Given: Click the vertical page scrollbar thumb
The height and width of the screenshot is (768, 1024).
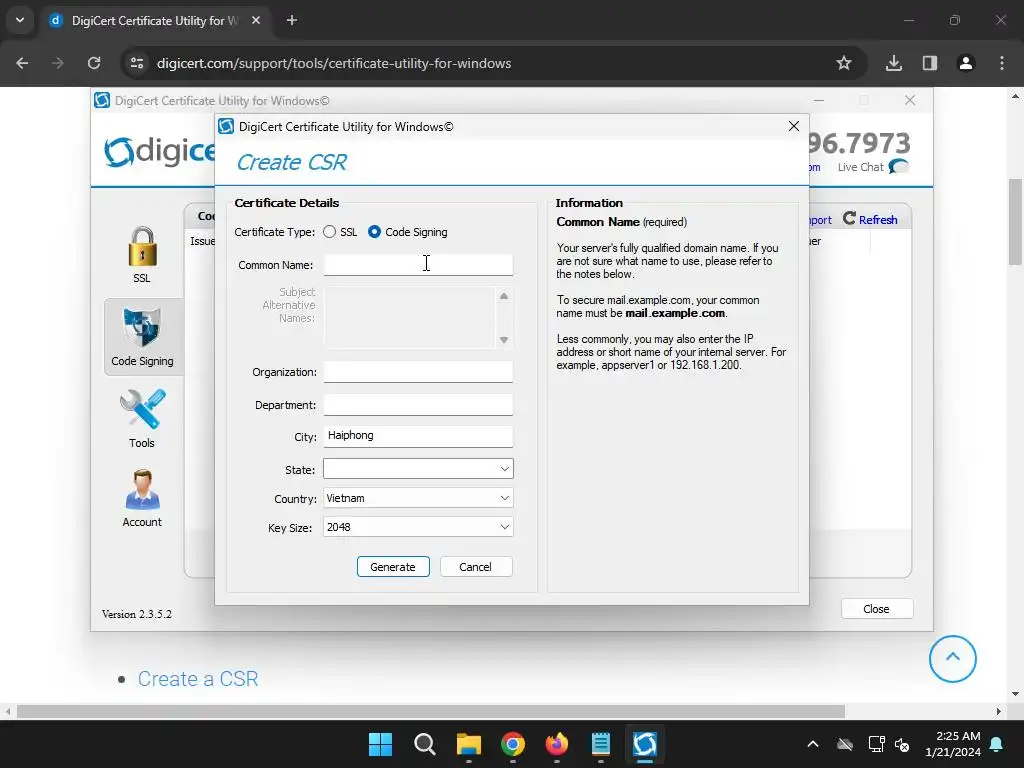Looking at the screenshot, I should click(x=1015, y=222).
